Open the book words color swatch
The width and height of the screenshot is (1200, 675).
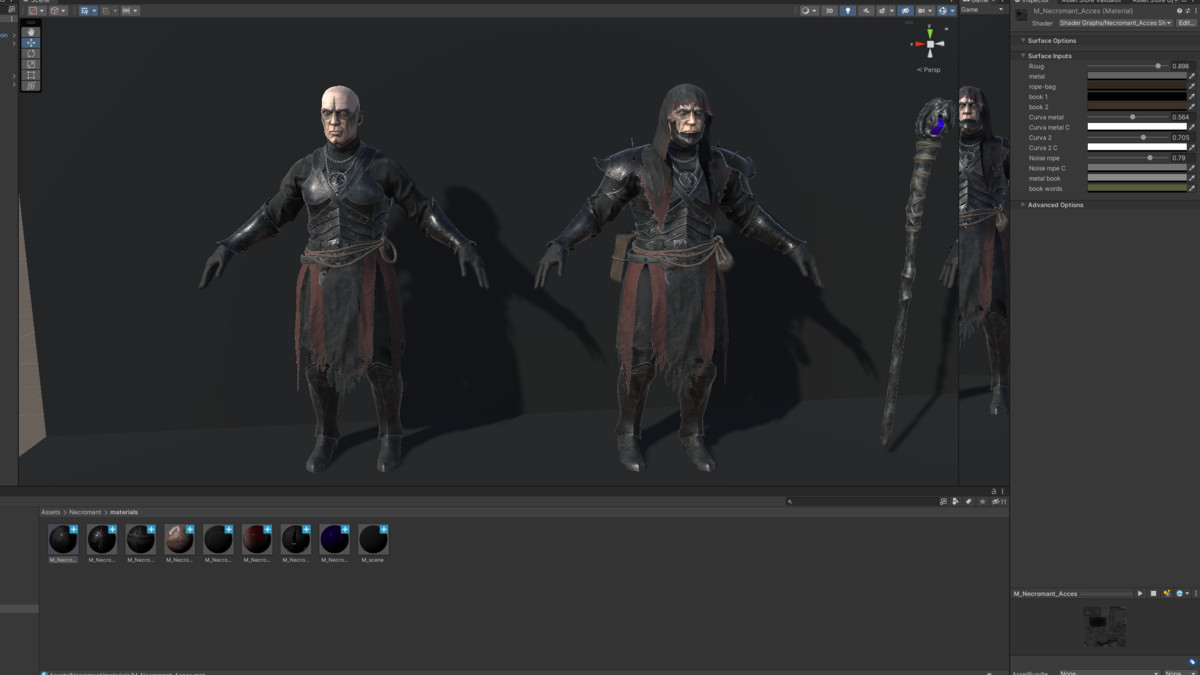(1136, 188)
